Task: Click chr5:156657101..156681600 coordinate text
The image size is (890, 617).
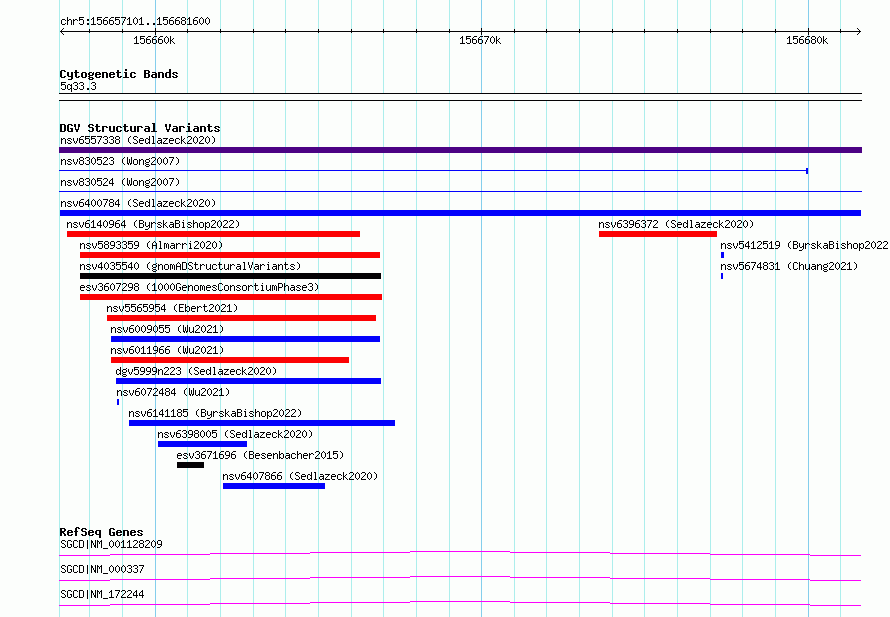Action: tap(135, 22)
